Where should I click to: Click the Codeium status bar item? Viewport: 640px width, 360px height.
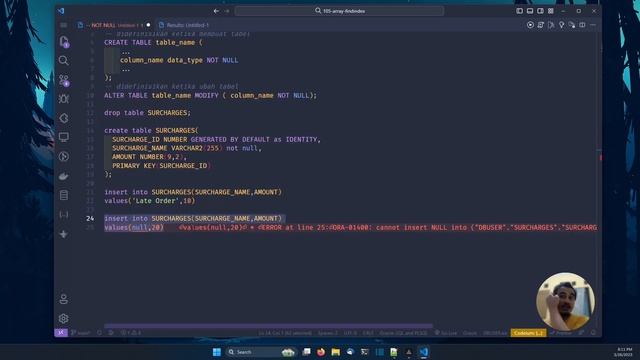pyautogui.click(x=528, y=333)
